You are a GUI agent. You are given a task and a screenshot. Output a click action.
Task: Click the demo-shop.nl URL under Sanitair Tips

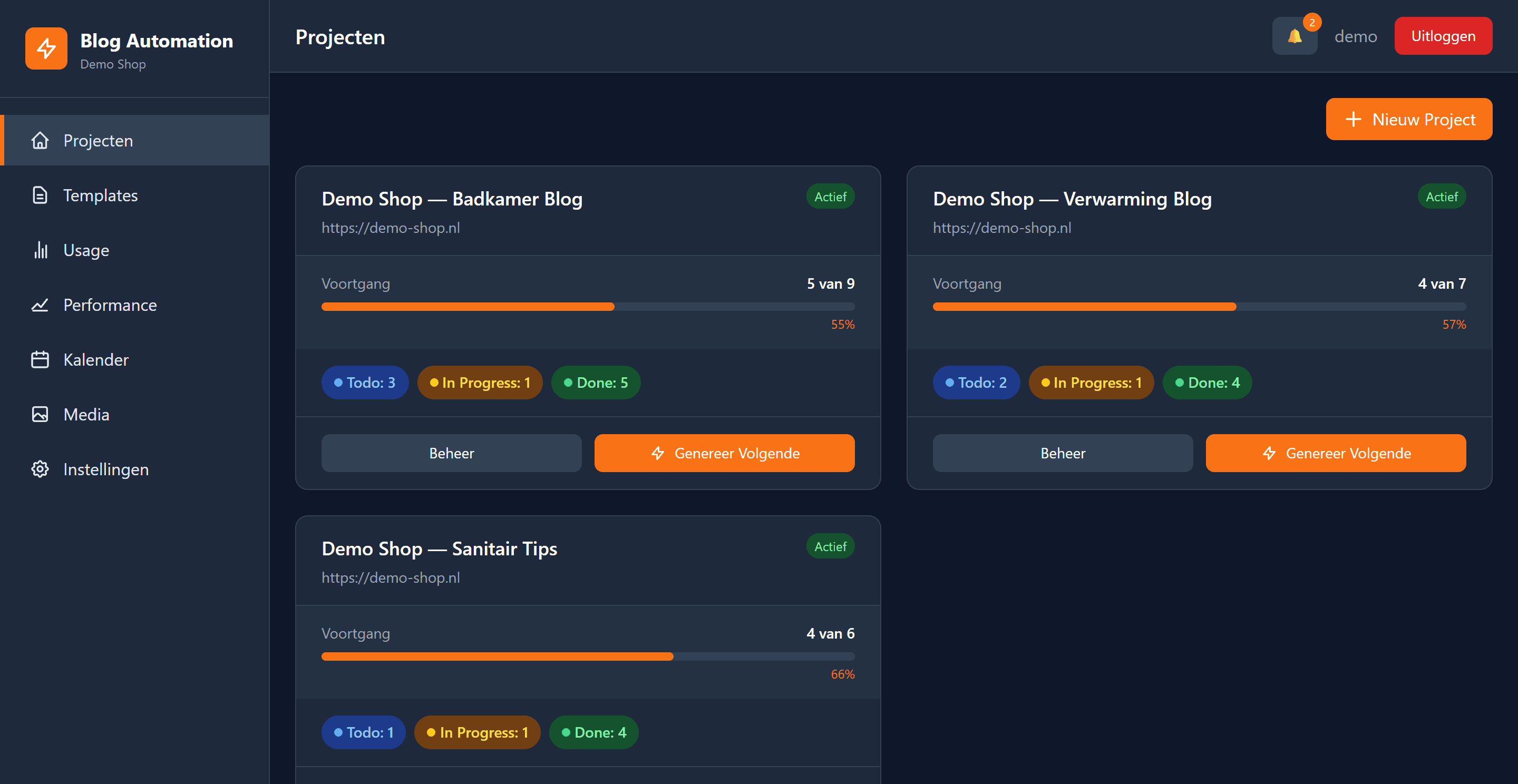click(391, 578)
